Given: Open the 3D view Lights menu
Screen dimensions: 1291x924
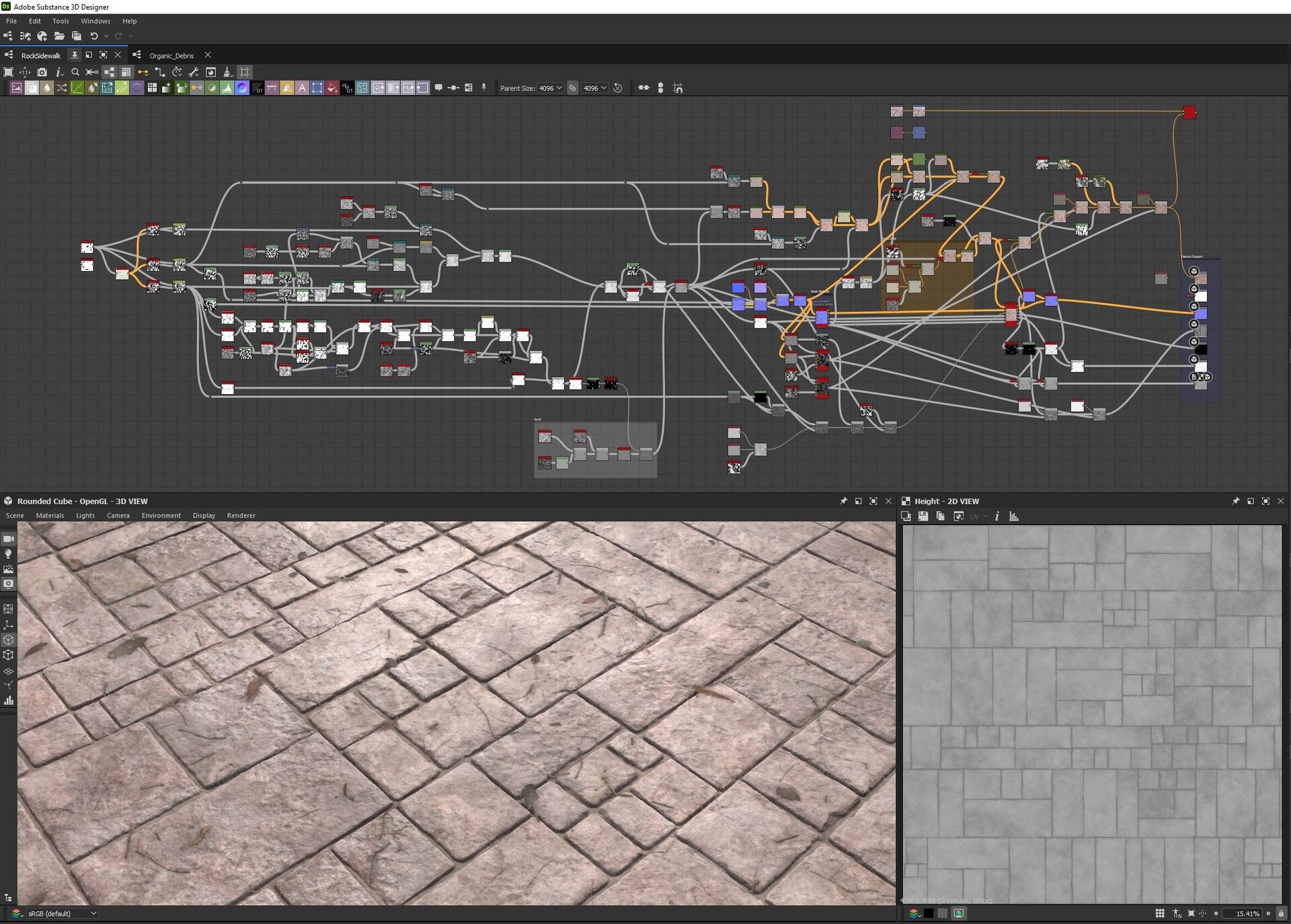Looking at the screenshot, I should tap(85, 516).
